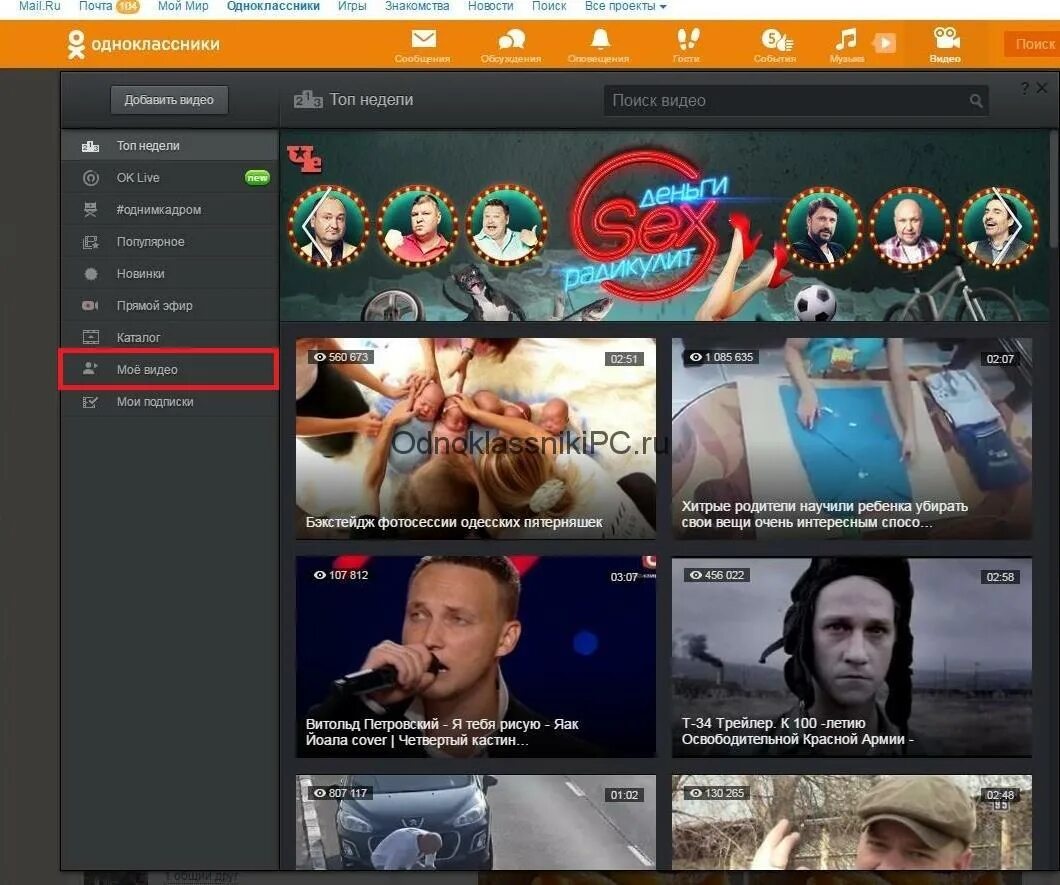This screenshot has height=885, width=1060.
Task: Focus the Поиск видео input field
Action: click(x=796, y=101)
